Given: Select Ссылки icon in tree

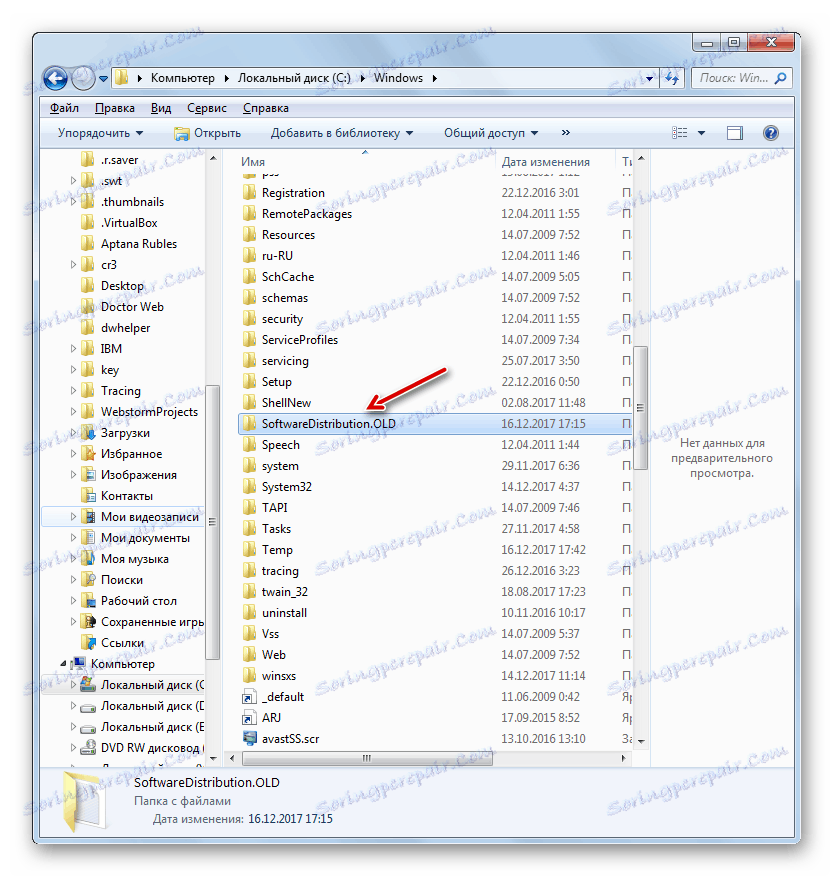Looking at the screenshot, I should [x=87, y=643].
